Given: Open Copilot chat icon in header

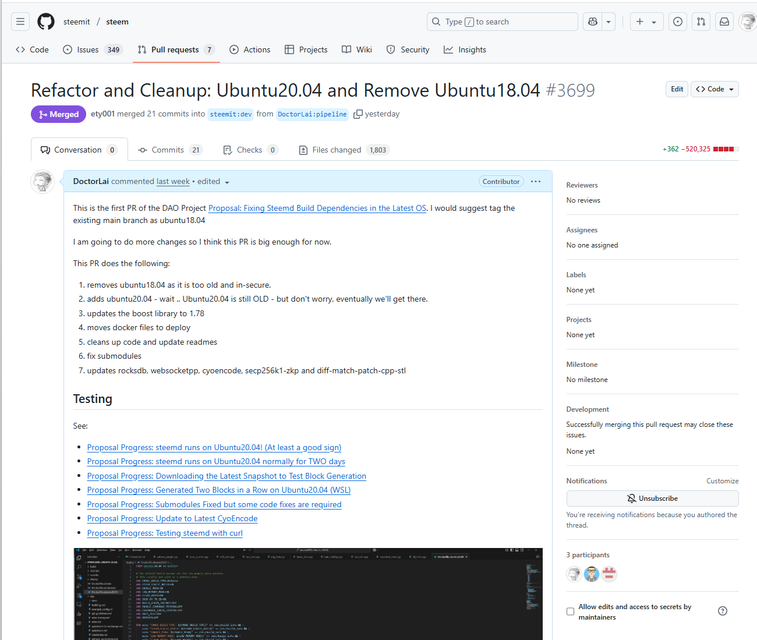Looking at the screenshot, I should [593, 22].
